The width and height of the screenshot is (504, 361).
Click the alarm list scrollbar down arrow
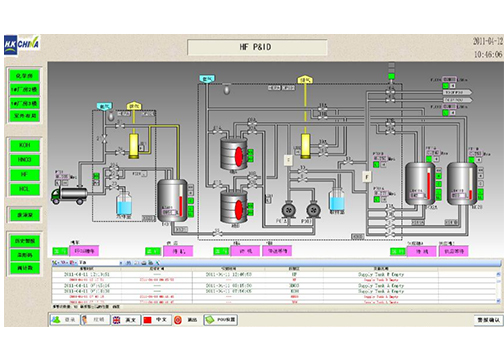point(499,301)
